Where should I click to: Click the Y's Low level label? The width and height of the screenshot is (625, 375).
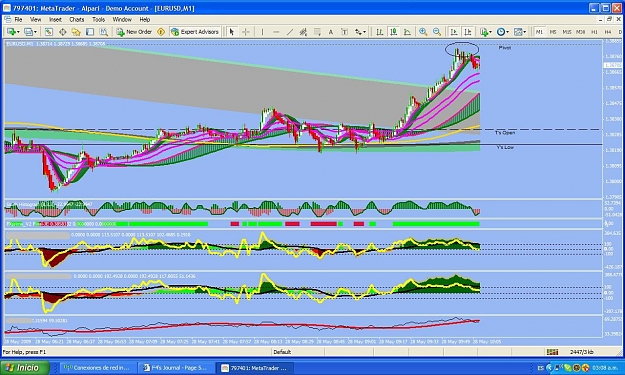pyautogui.click(x=505, y=147)
